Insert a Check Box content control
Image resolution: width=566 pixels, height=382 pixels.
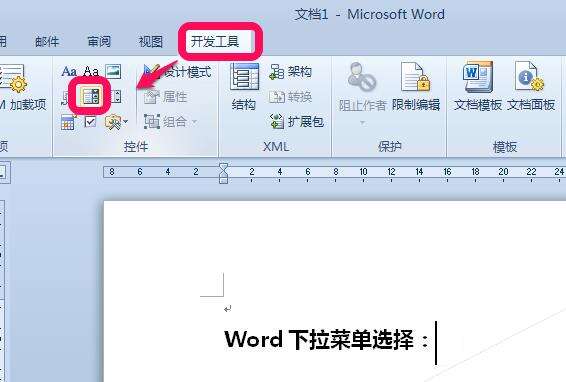90,121
